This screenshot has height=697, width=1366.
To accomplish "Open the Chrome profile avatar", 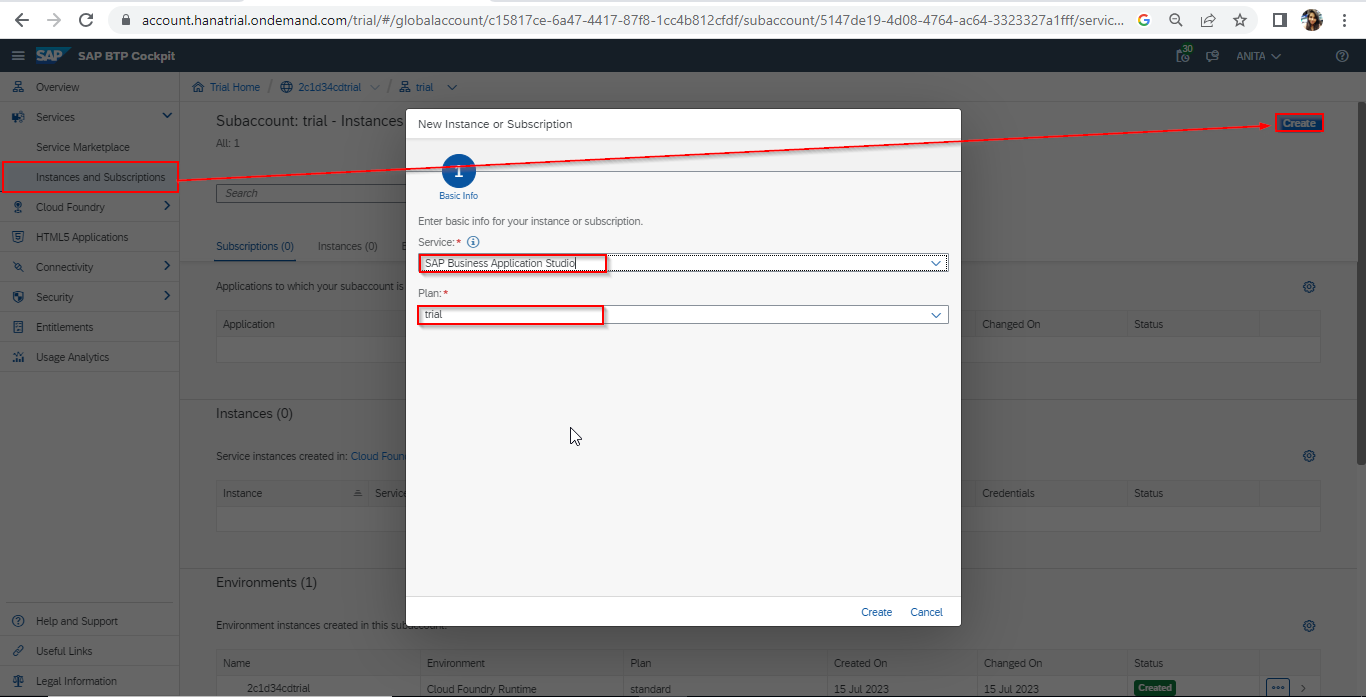I will (1312, 20).
